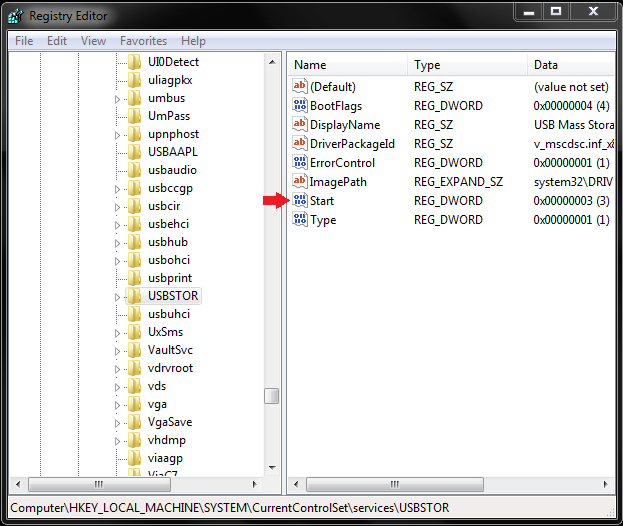This screenshot has width=623, height=526.
Task: Click the DWORD icon beside Type value
Action: click(300, 219)
